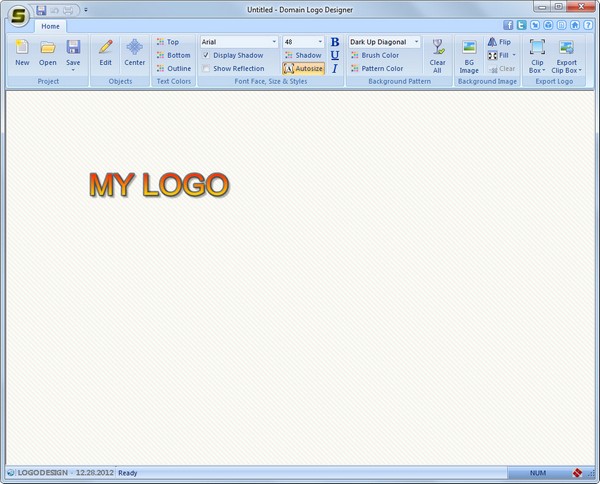Click the quick access undo icon

tap(54, 10)
